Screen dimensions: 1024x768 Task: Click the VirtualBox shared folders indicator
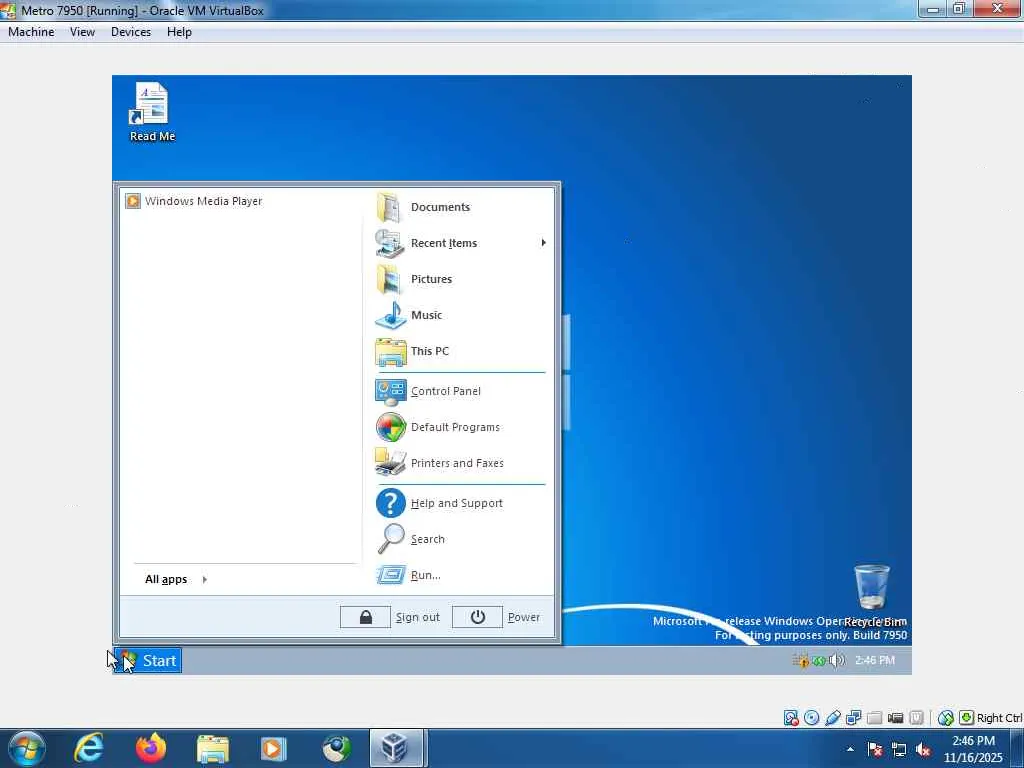(874, 718)
